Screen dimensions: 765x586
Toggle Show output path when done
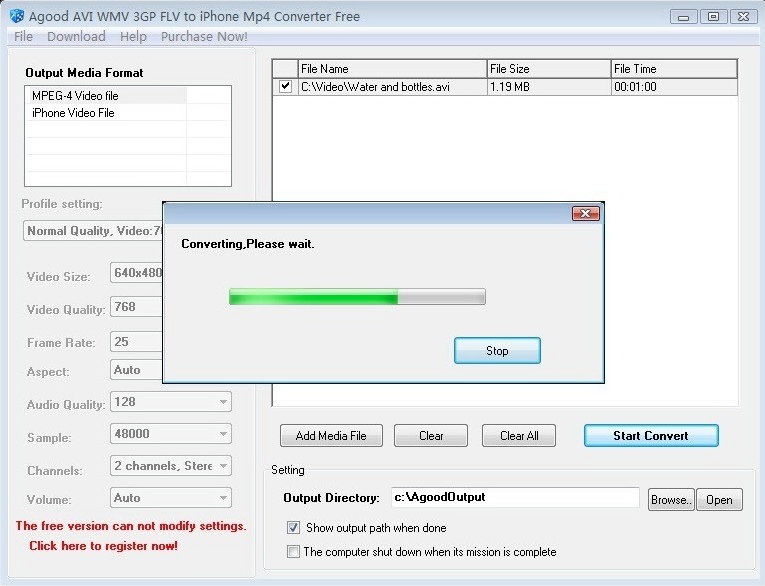[x=293, y=527]
